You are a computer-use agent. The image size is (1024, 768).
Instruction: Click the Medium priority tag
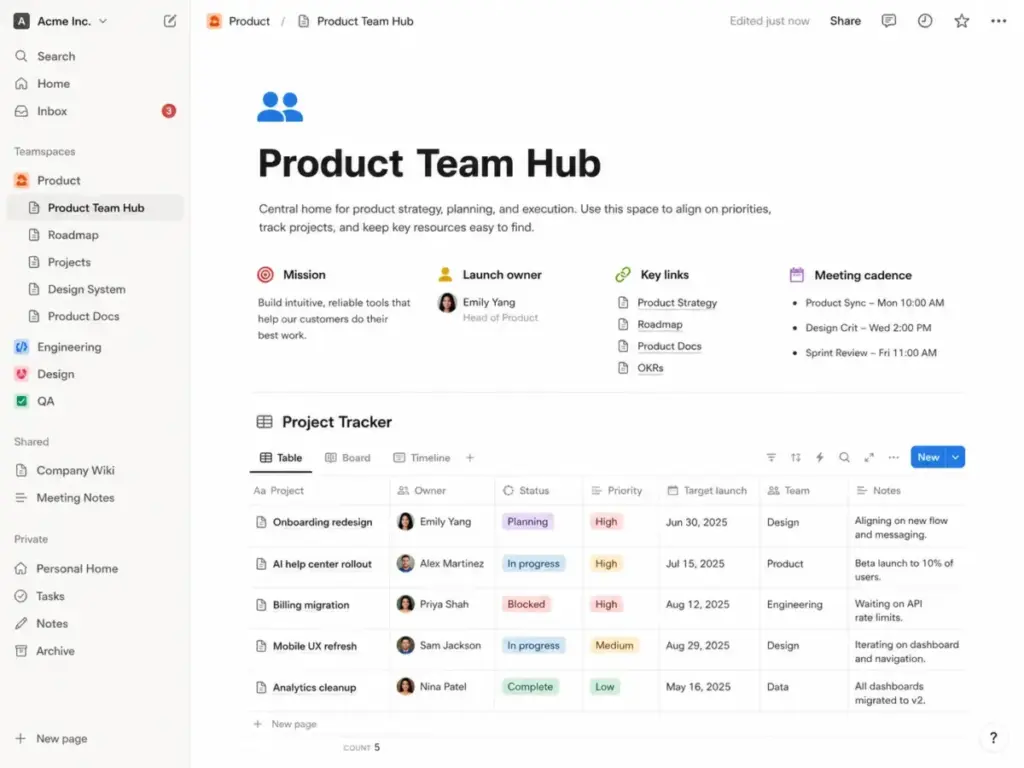click(614, 645)
